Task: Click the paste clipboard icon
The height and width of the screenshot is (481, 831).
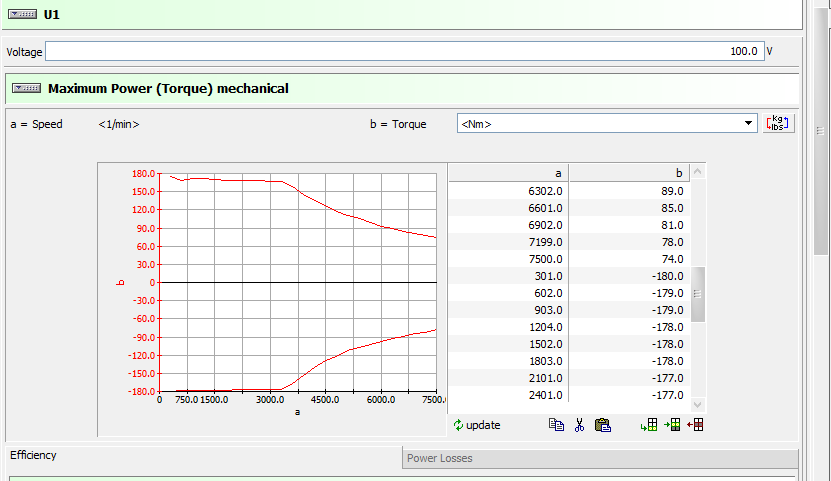Action: click(603, 425)
